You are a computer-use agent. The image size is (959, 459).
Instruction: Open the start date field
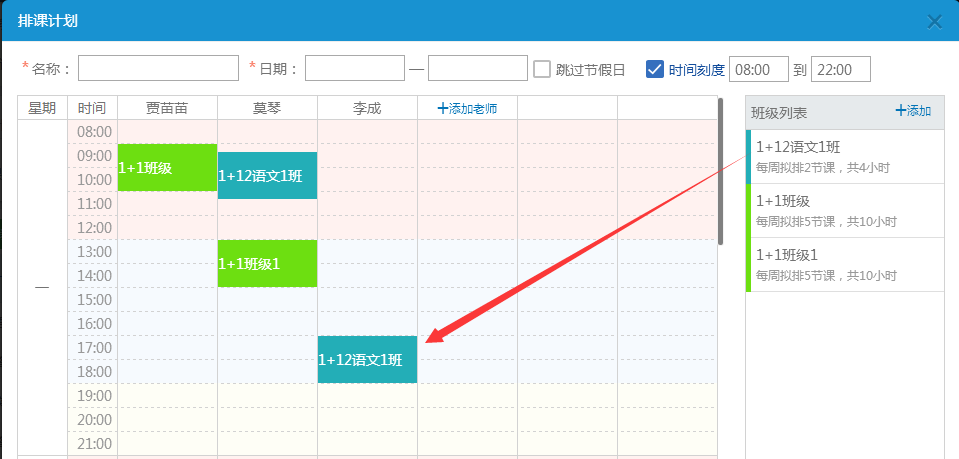pos(354,68)
